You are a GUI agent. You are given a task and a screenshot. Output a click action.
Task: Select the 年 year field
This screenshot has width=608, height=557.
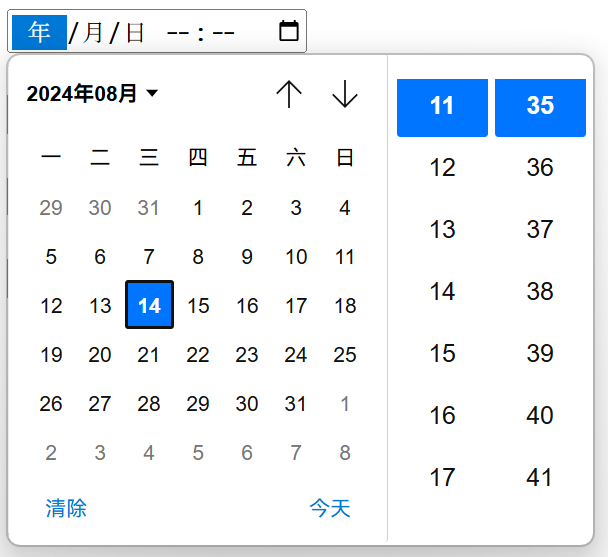(39, 32)
